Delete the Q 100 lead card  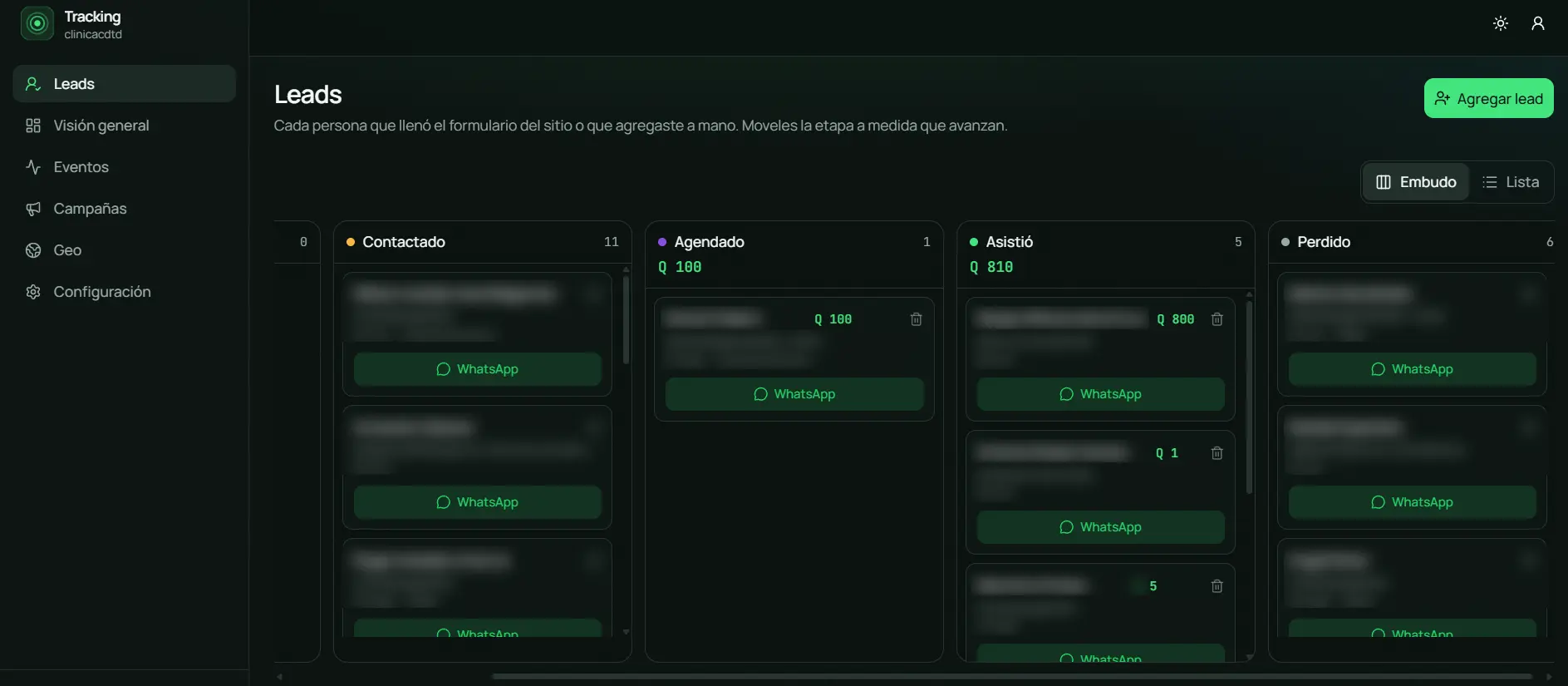(916, 319)
